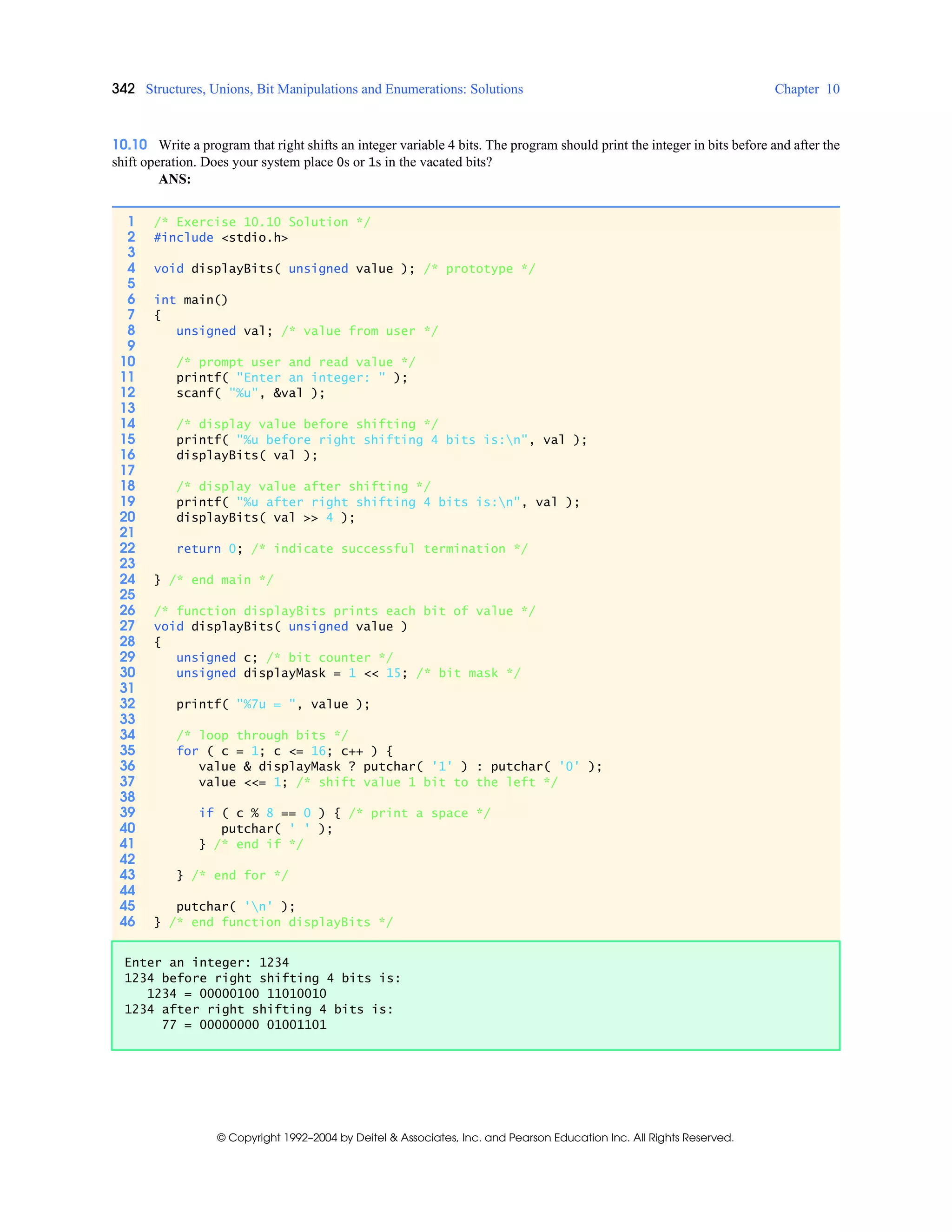
Task: Click line number 1 in code gutter
Action: (x=131, y=222)
